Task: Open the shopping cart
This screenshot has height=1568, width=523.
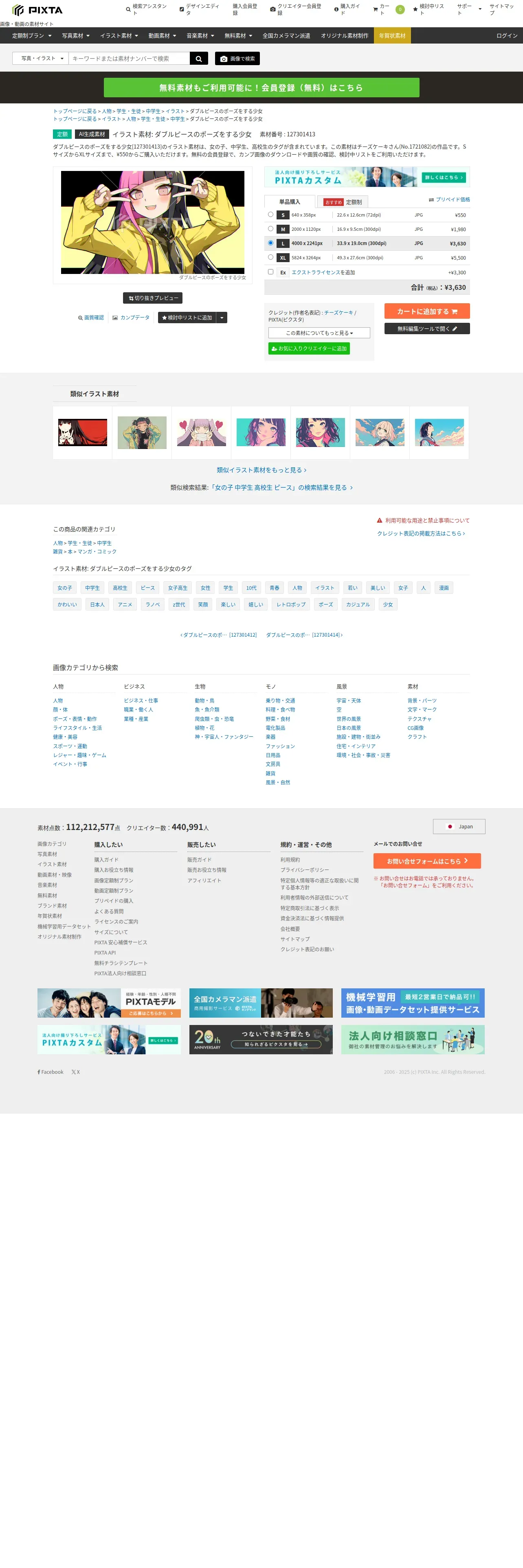Action: click(381, 9)
